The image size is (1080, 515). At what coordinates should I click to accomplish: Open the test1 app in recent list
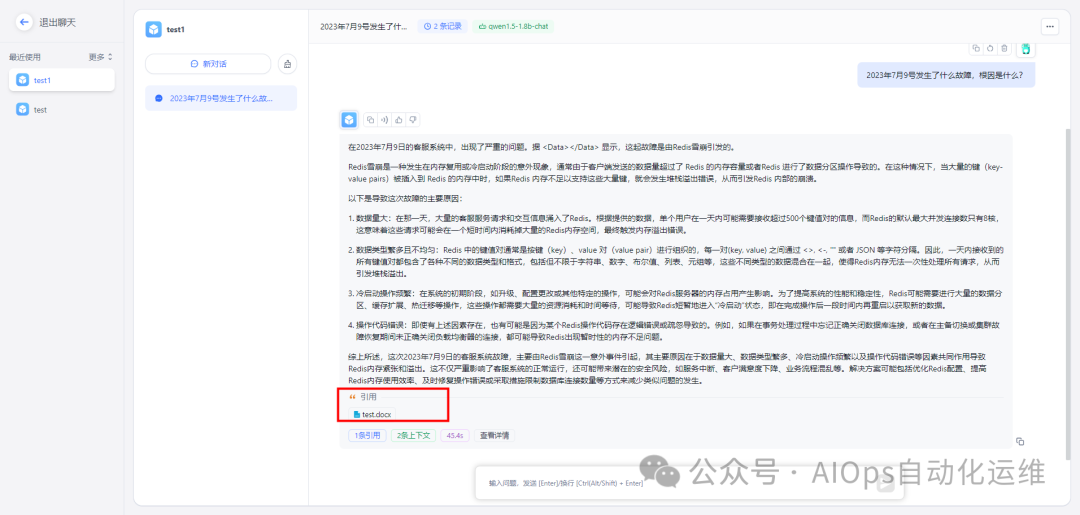61,80
